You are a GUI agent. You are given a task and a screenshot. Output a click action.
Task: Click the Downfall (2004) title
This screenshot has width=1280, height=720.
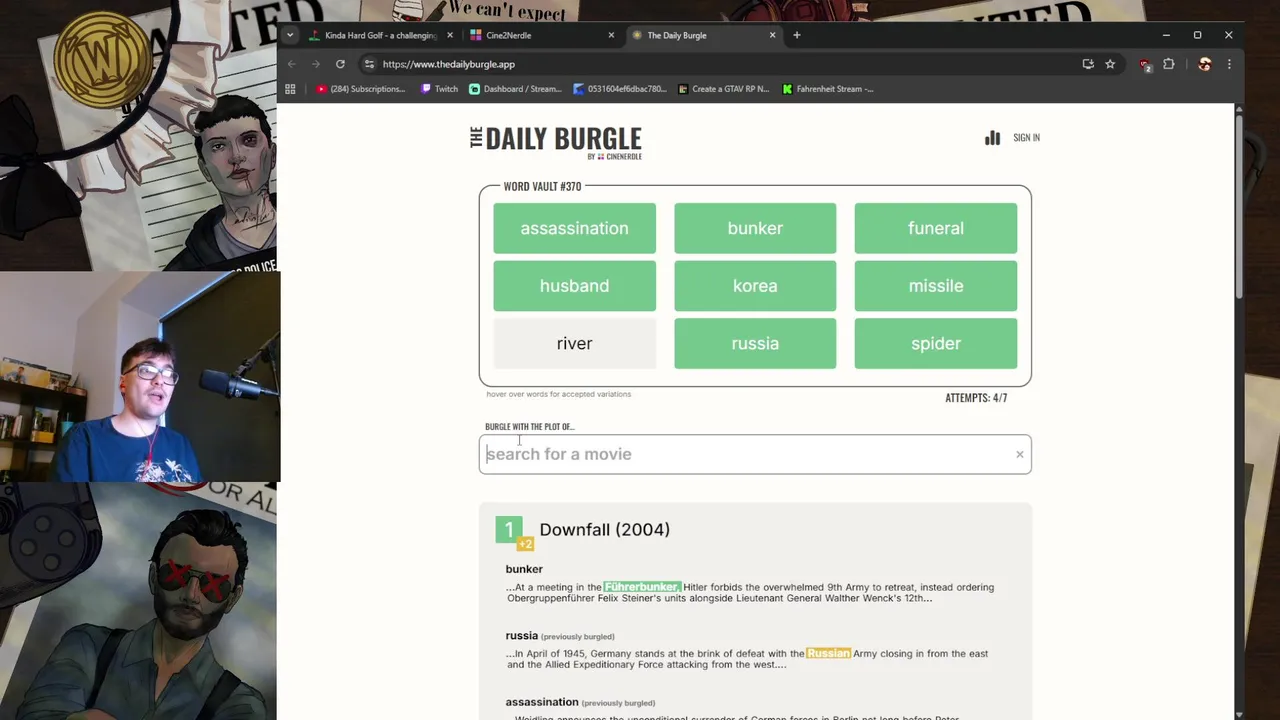pos(604,529)
